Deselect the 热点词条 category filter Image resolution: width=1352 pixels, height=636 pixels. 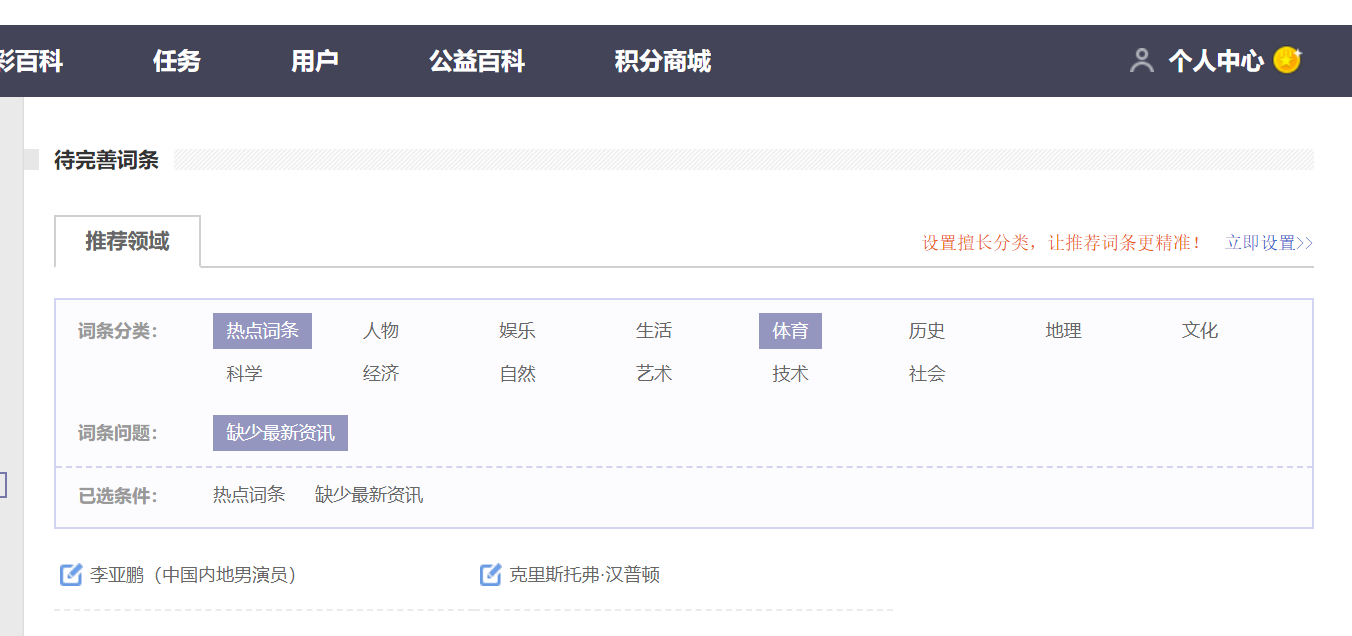click(262, 330)
